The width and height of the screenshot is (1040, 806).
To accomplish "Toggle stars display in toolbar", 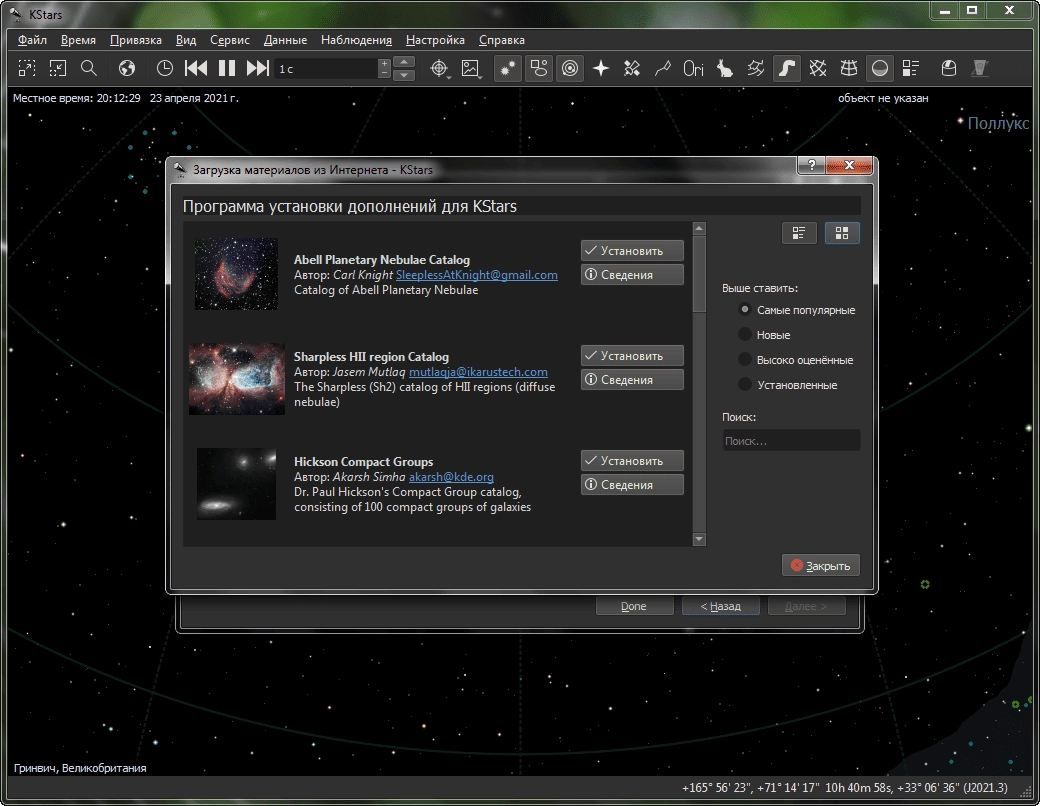I will (x=507, y=68).
